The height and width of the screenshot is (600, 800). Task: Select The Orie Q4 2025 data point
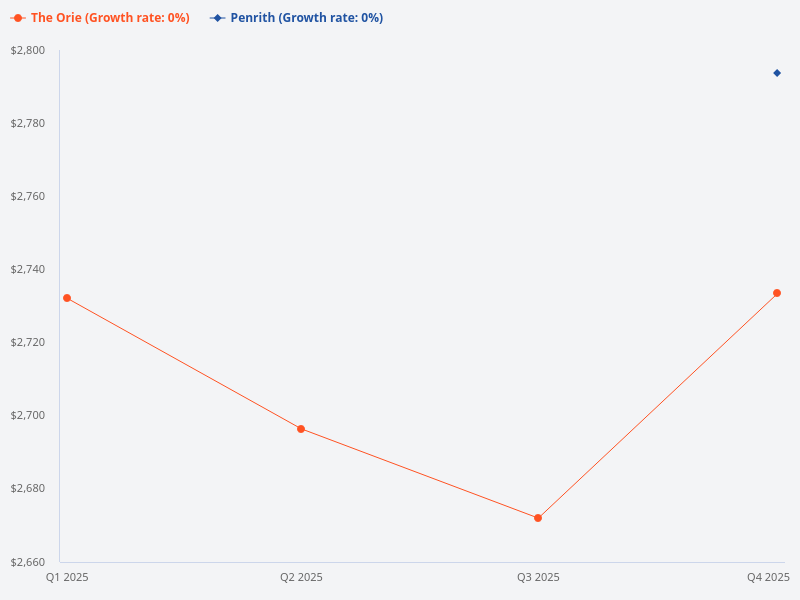pos(777,293)
